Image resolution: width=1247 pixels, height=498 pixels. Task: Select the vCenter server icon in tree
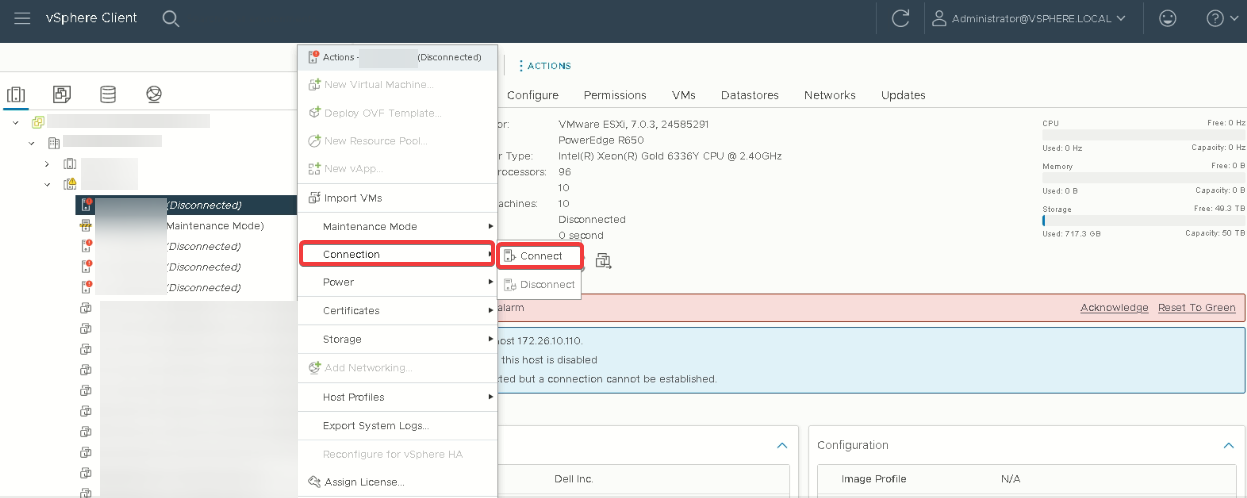[38, 122]
